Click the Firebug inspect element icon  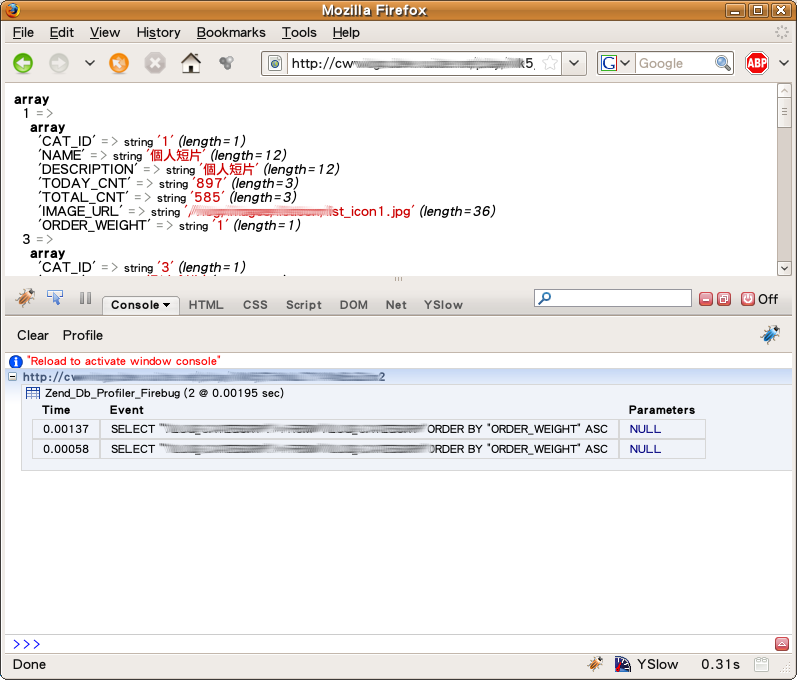55,297
